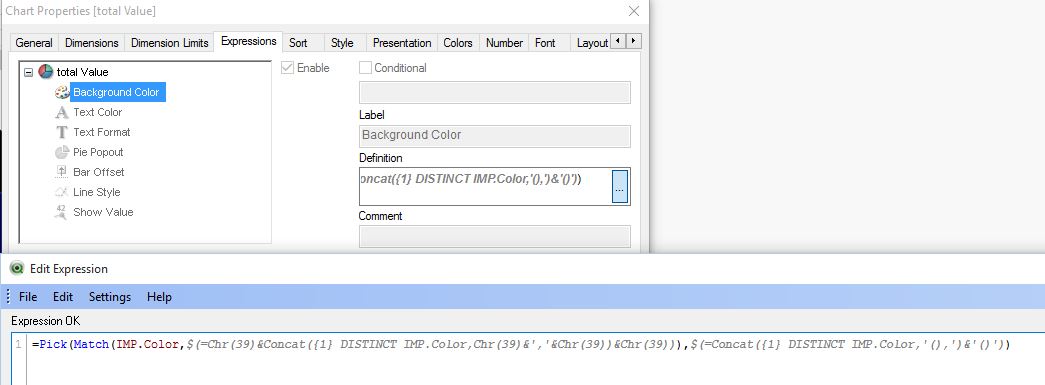Click the Conditional expression input field

[495, 93]
